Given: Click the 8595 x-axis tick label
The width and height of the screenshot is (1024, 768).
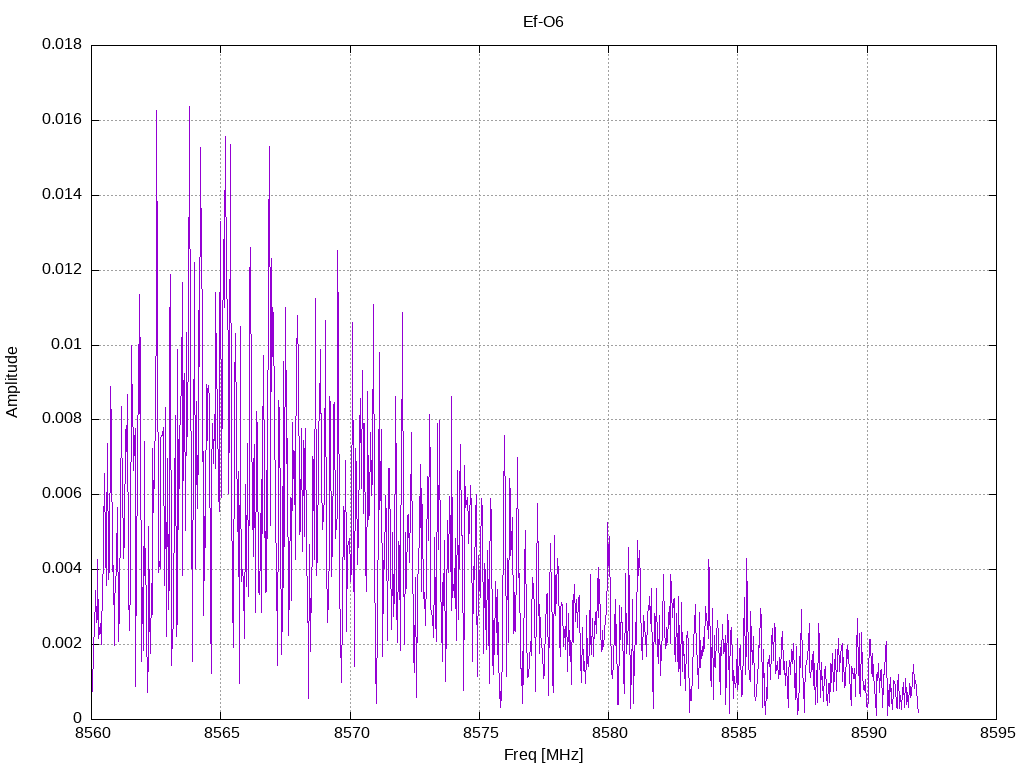Looking at the screenshot, I should point(997,733).
